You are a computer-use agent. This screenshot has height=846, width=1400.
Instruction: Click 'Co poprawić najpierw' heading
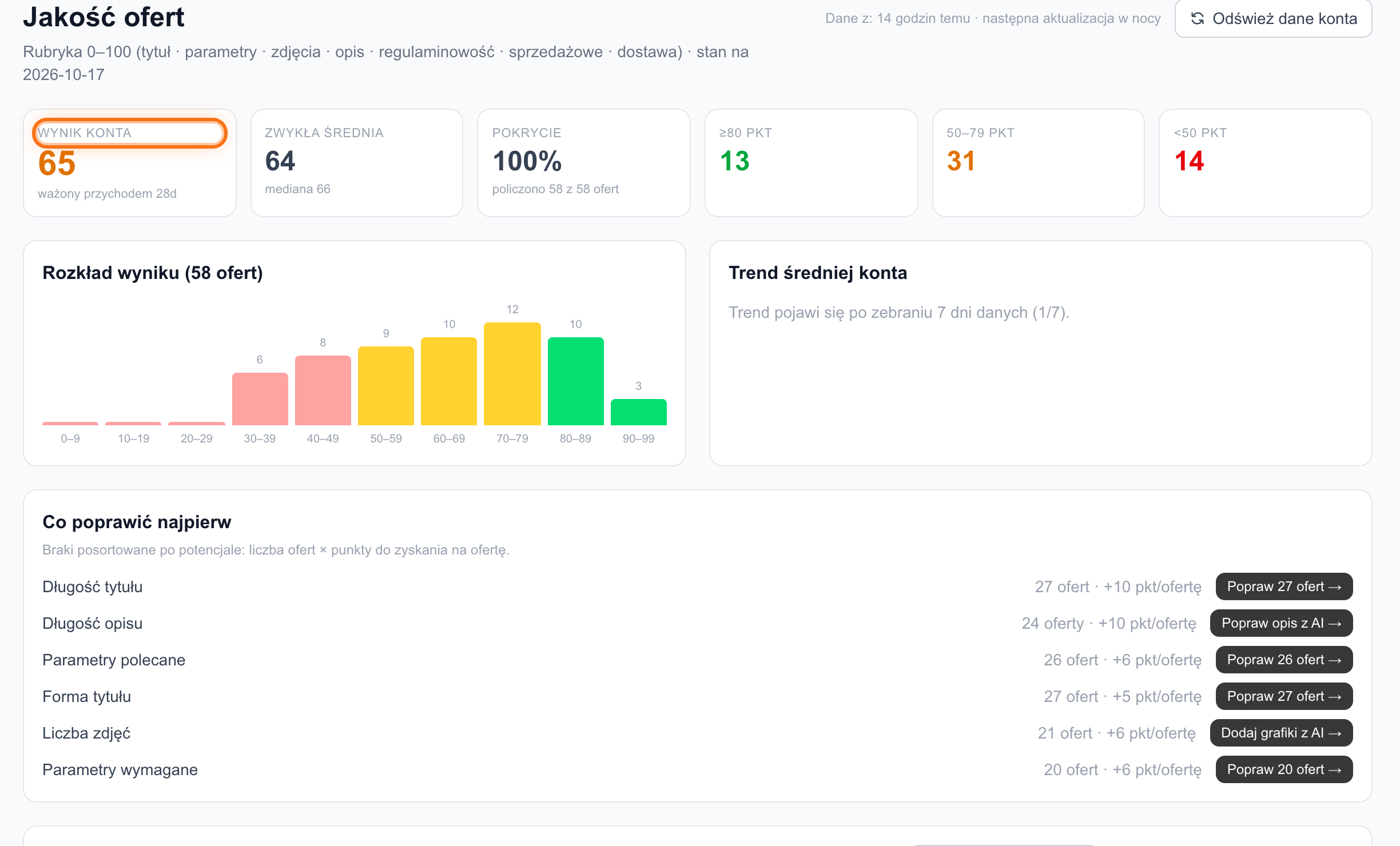tap(137, 522)
